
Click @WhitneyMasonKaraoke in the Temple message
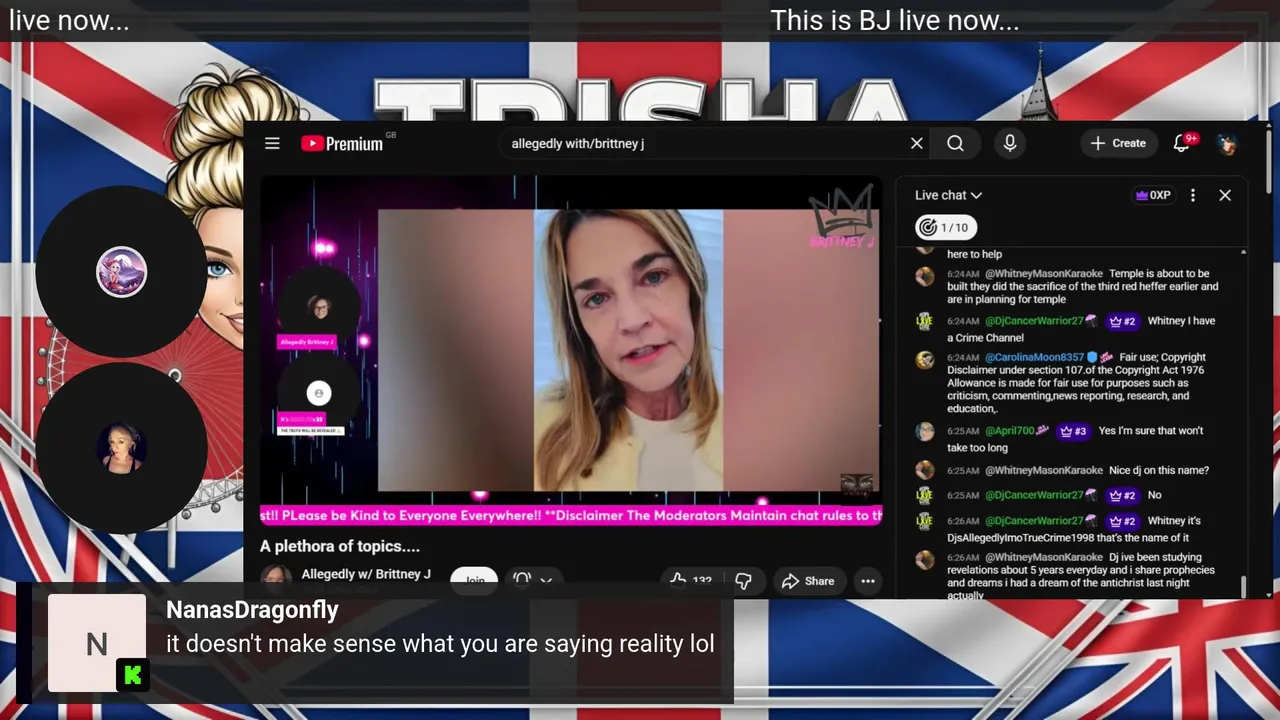1044,273
